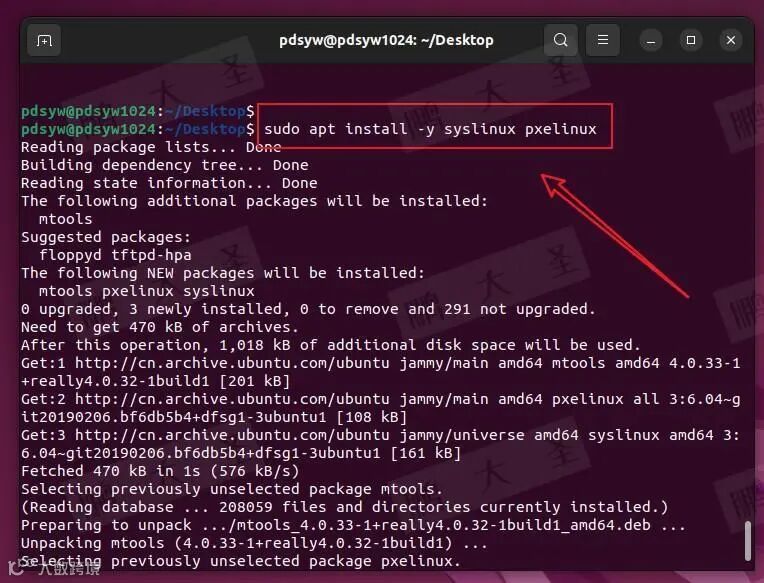Click the 'Get:2' pxelinux download line
Image resolution: width=764 pixels, height=583 pixels.
click(x=381, y=399)
